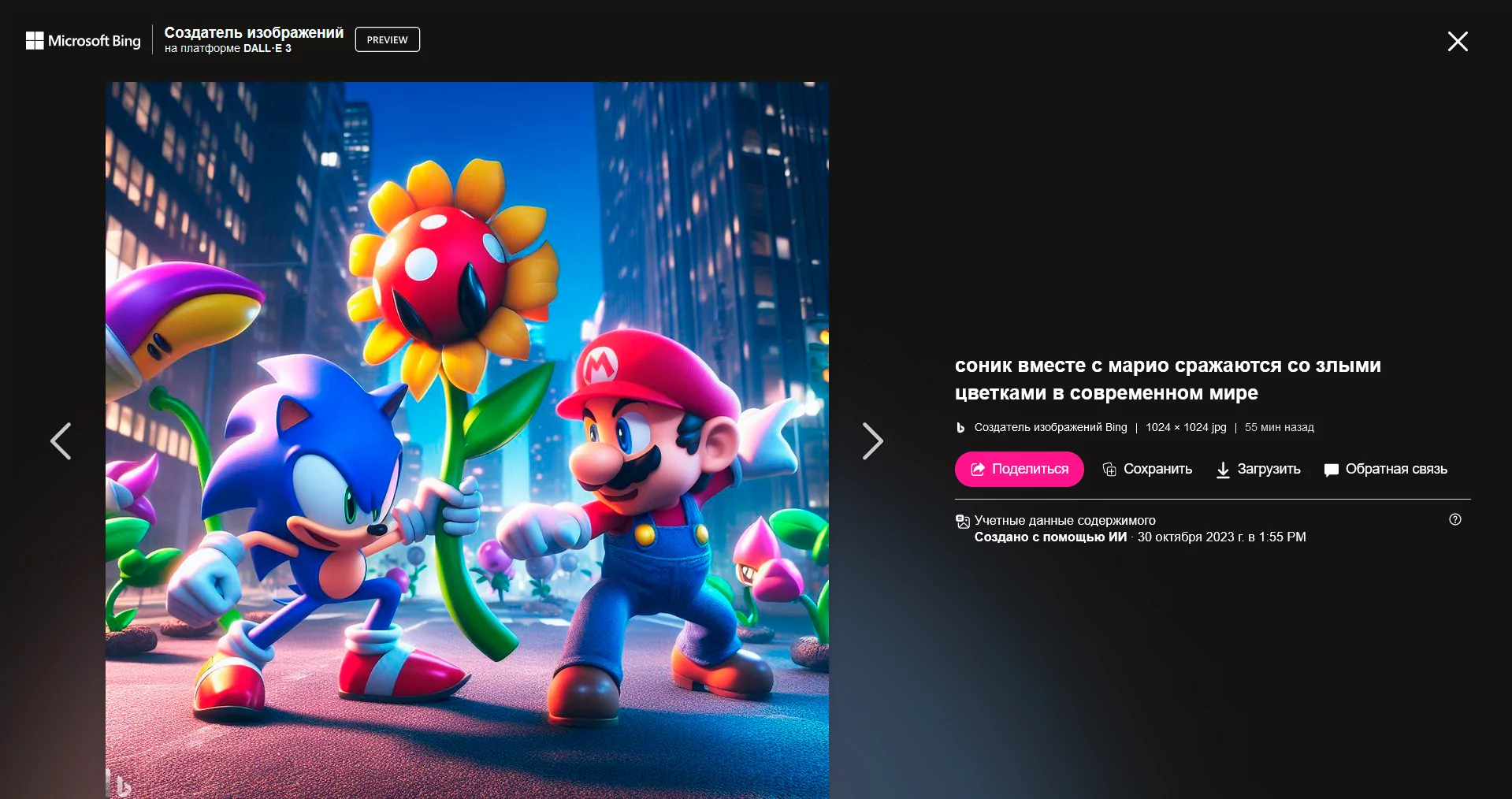Image resolution: width=1512 pixels, height=799 pixels.
Task: Close the image viewer
Action: pyautogui.click(x=1458, y=41)
